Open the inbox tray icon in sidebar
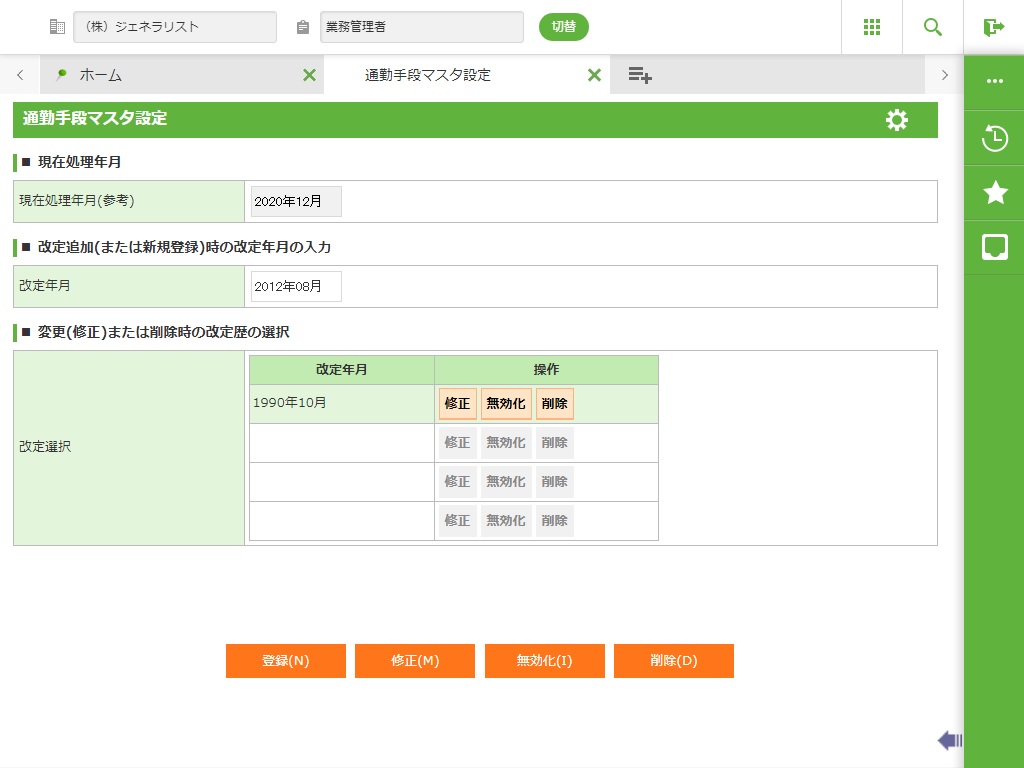The height and width of the screenshot is (768, 1024). tap(994, 247)
